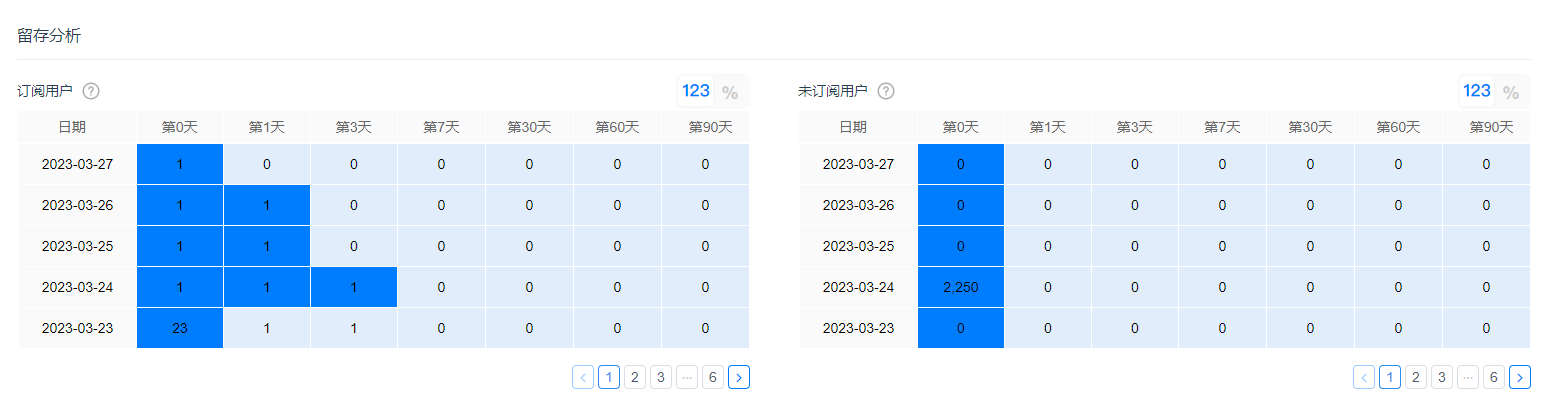This screenshot has height=407, width=1546.
Task: Select 2023-03-24 row date in 未订阅用户 table
Action: [858, 287]
